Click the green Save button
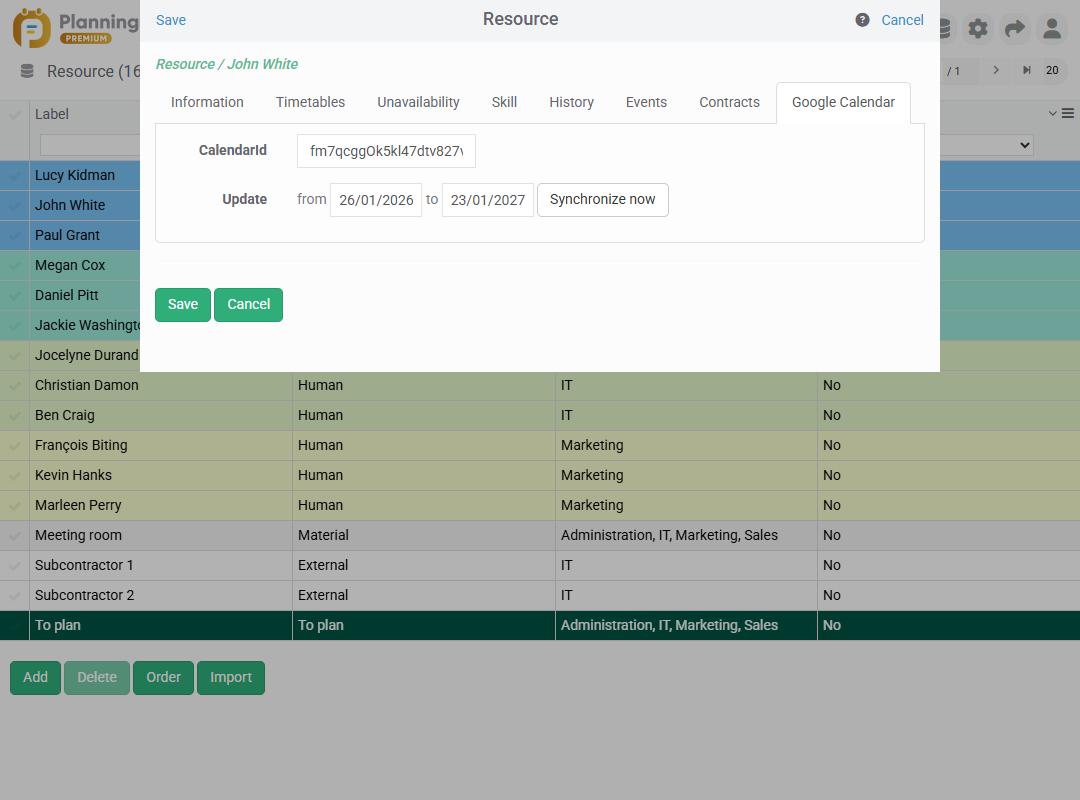1080x800 pixels. tap(183, 305)
